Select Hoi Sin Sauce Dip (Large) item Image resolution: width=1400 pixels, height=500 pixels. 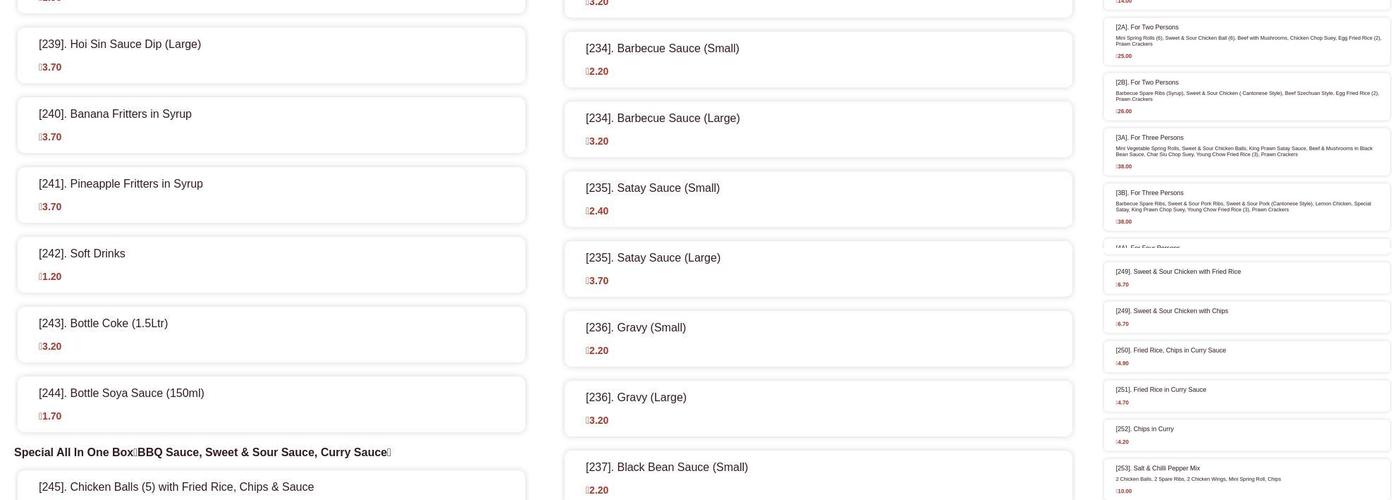point(271,56)
